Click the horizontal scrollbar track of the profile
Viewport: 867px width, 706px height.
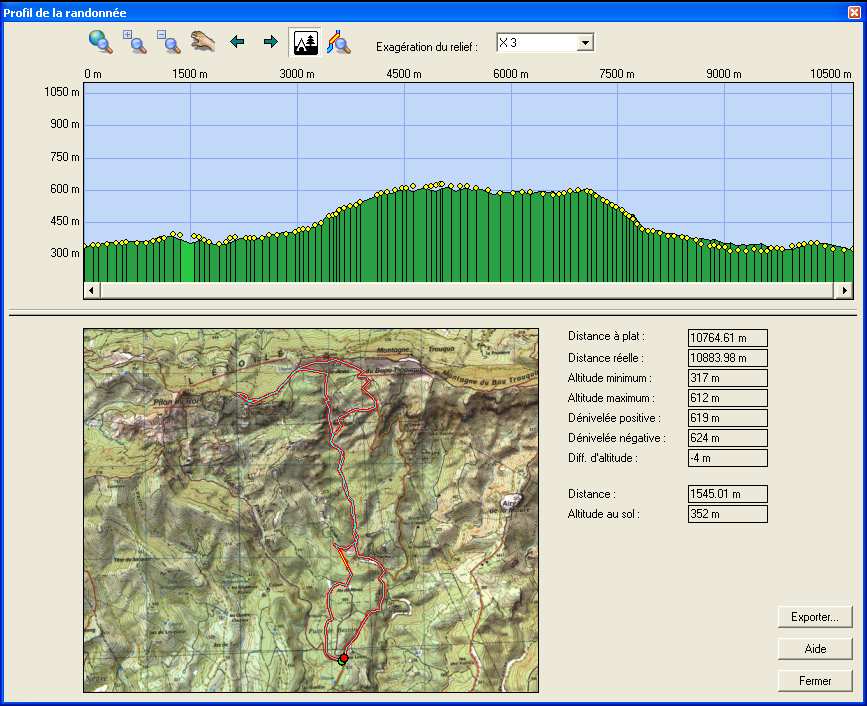coord(467,290)
